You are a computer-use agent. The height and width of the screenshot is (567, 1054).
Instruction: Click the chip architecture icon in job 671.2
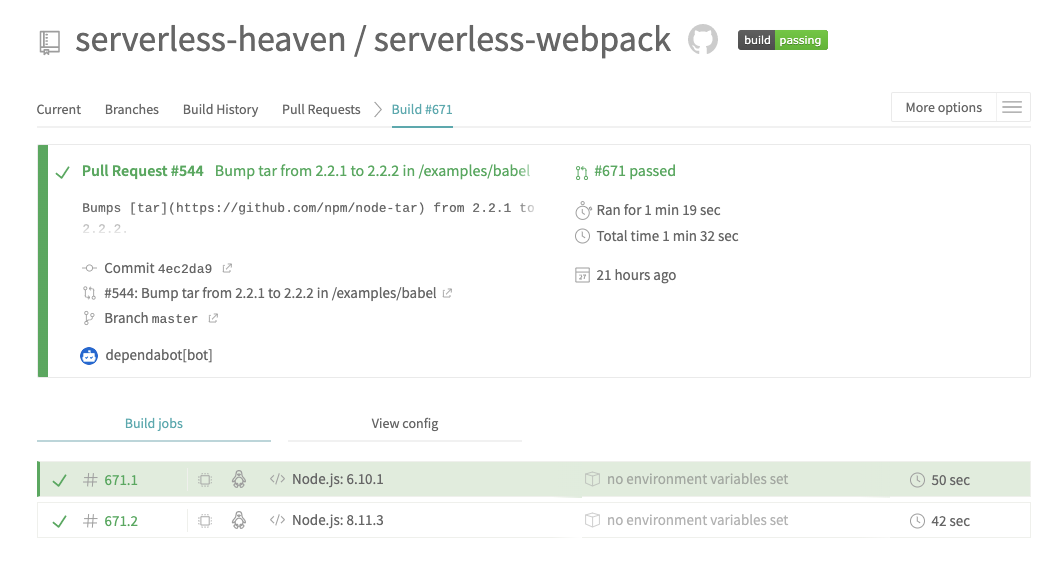pyautogui.click(x=205, y=521)
